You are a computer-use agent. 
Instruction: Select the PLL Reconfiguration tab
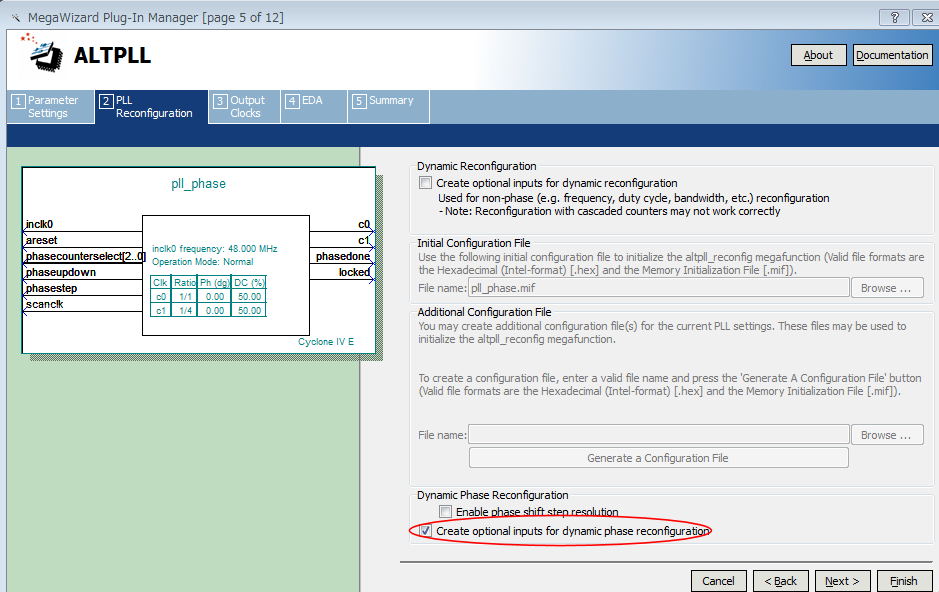point(152,107)
